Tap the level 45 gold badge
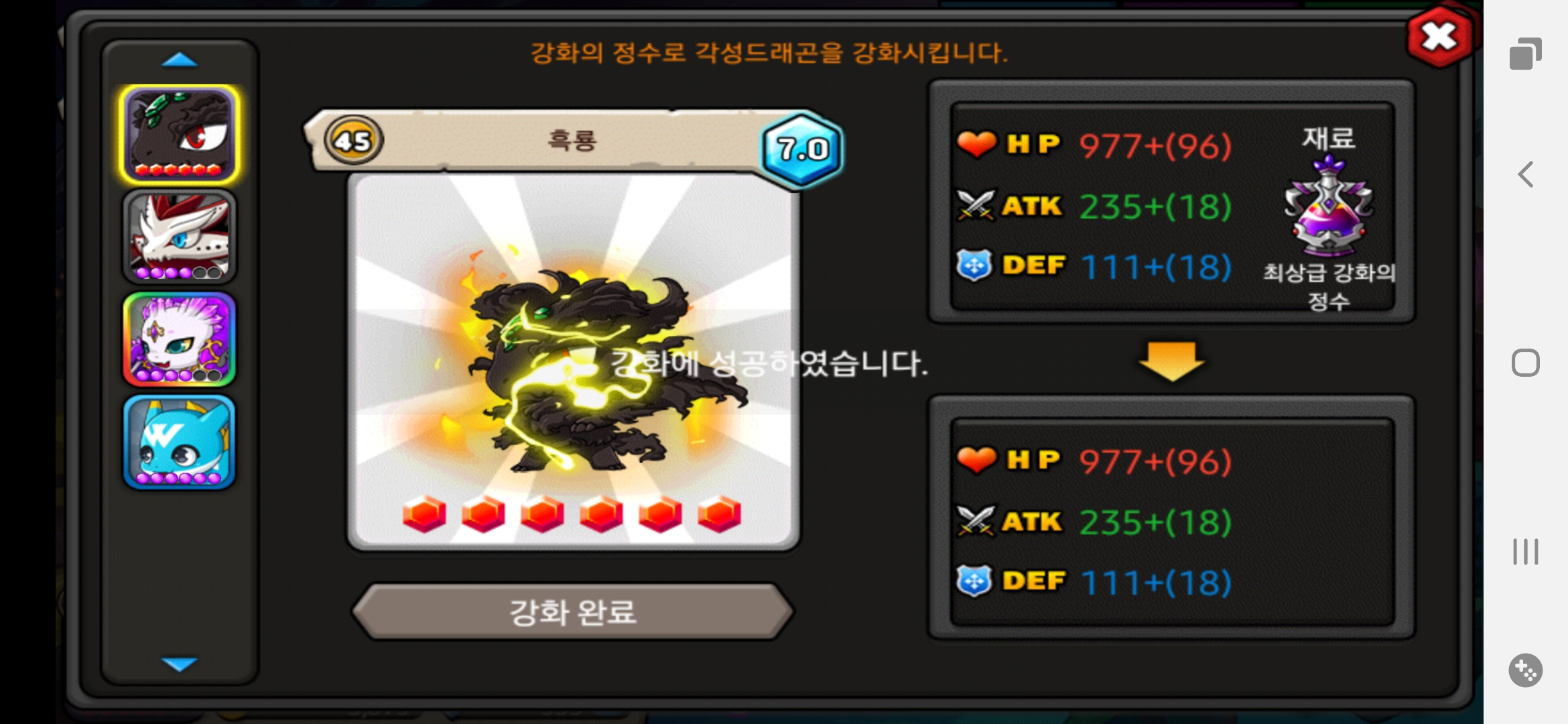The height and width of the screenshot is (724, 1568). click(x=353, y=141)
